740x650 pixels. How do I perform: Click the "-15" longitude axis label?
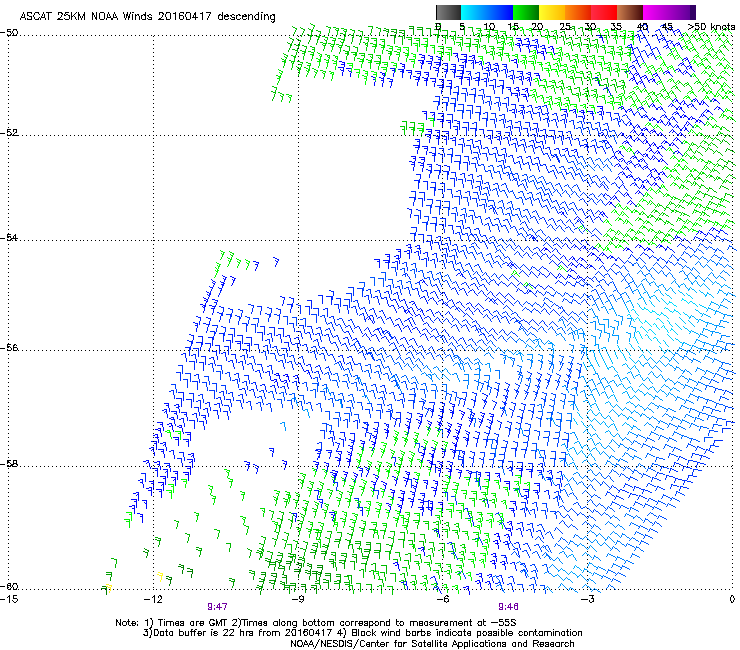click(9, 599)
